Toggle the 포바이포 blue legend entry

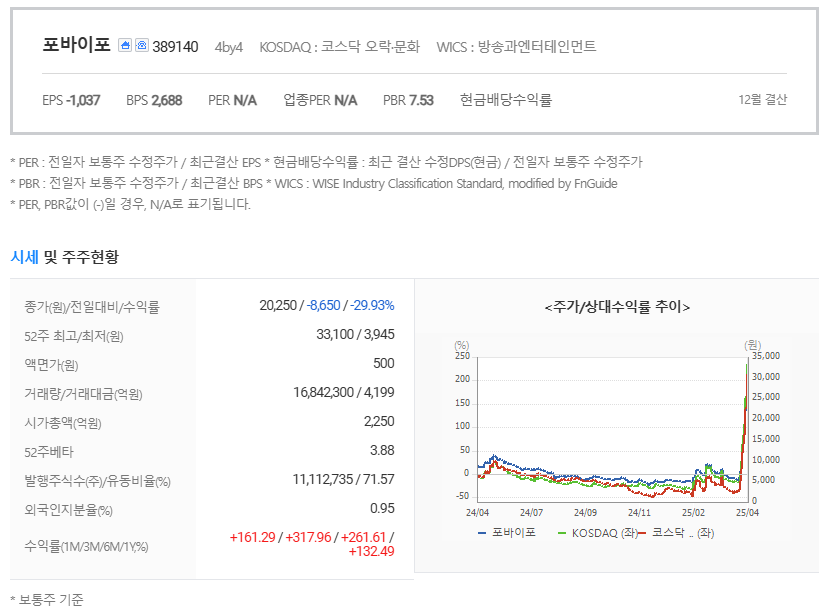click(x=507, y=533)
